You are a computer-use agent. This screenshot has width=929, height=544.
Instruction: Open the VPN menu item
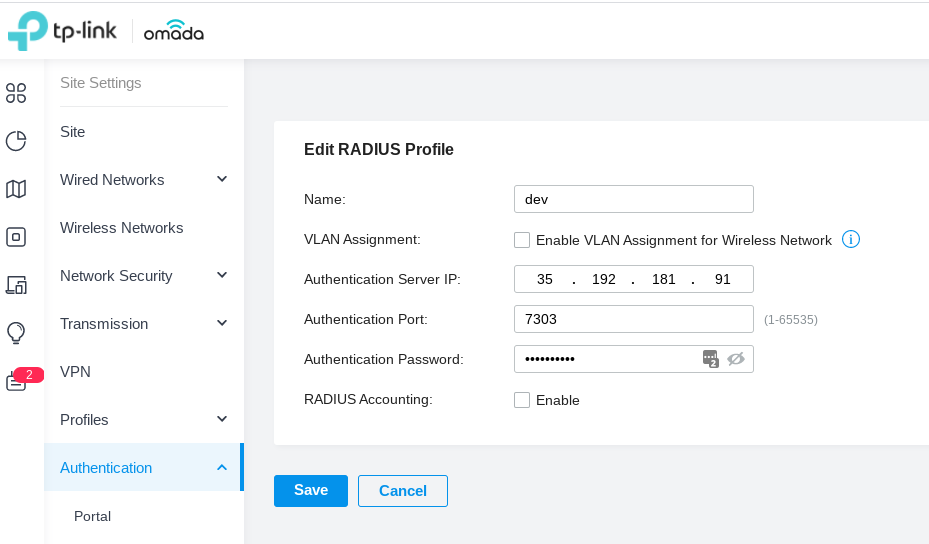[143, 372]
